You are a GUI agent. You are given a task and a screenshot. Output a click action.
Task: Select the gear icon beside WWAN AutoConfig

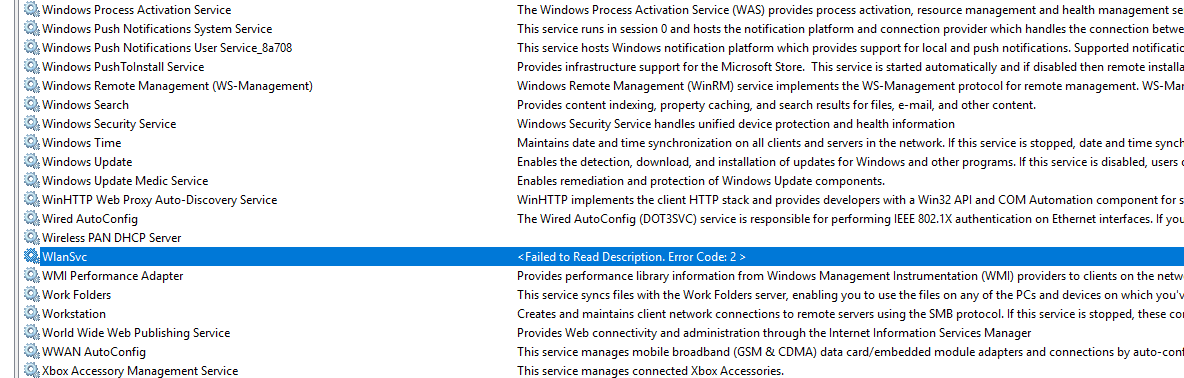[31, 352]
